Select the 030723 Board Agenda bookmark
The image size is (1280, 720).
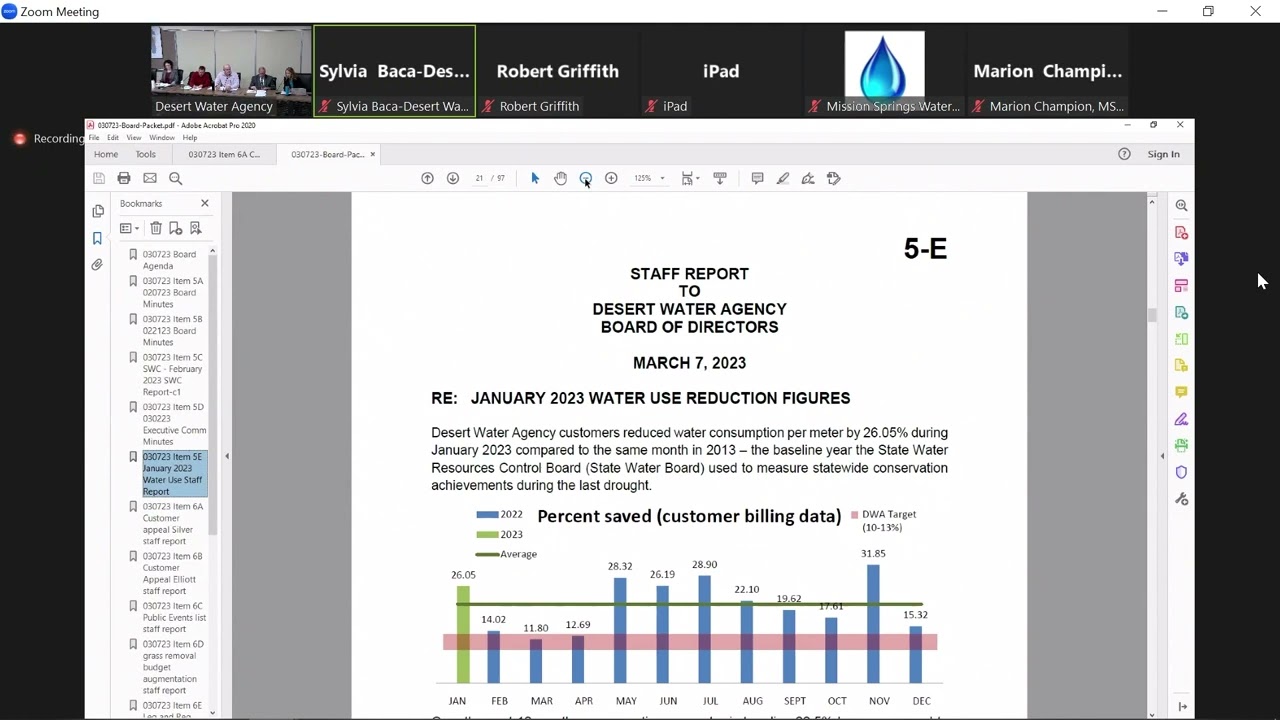coord(169,260)
